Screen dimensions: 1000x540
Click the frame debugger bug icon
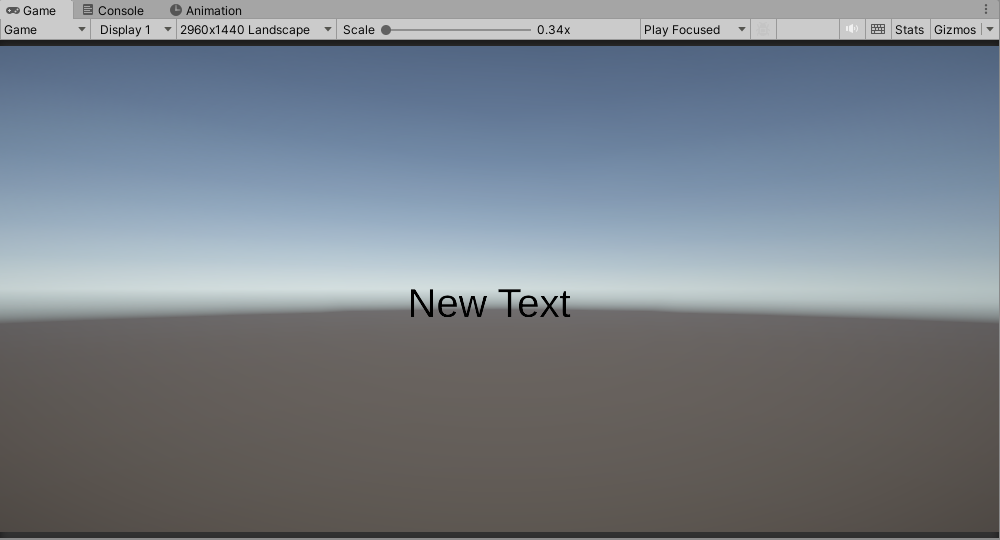coord(763,29)
